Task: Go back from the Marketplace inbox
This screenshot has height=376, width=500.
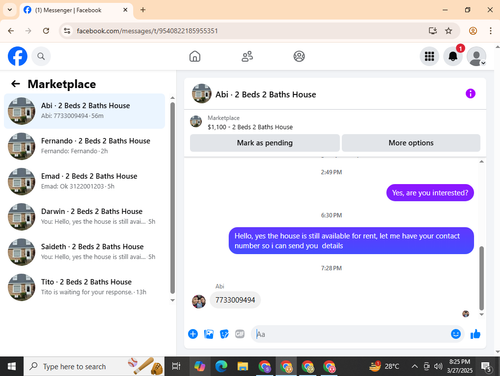Action: [16, 84]
